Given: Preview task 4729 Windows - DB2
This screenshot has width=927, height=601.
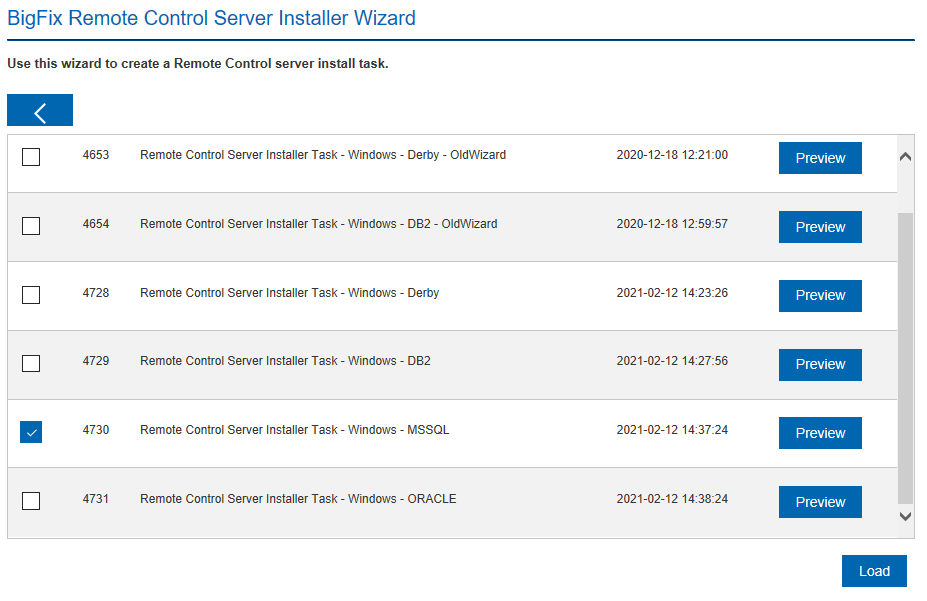Looking at the screenshot, I should coord(820,365).
